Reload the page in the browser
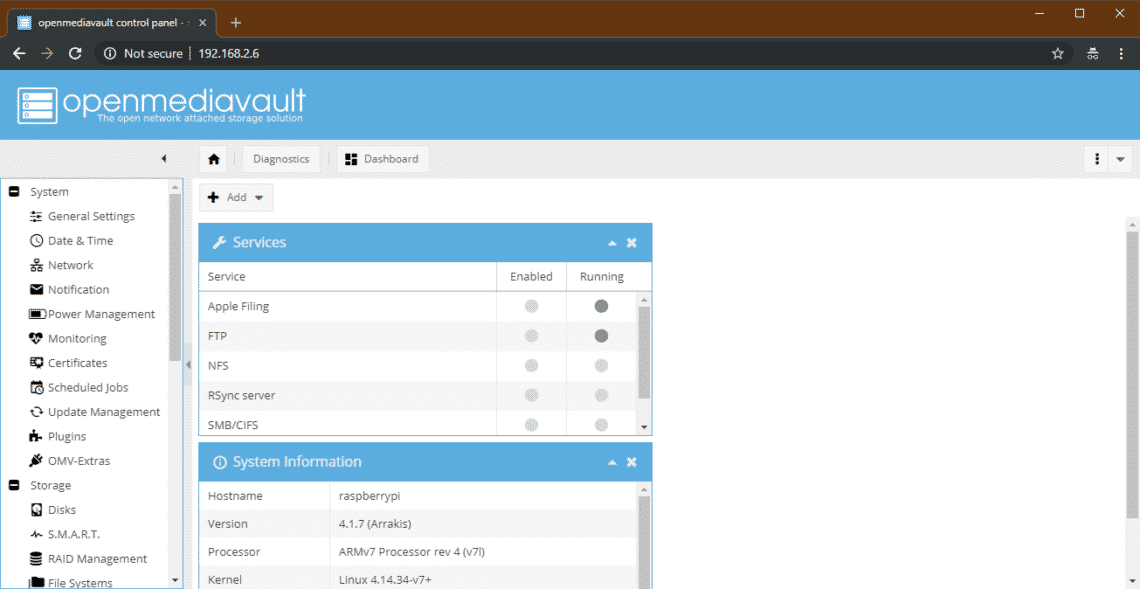Image resolution: width=1140 pixels, height=589 pixels. [74, 54]
